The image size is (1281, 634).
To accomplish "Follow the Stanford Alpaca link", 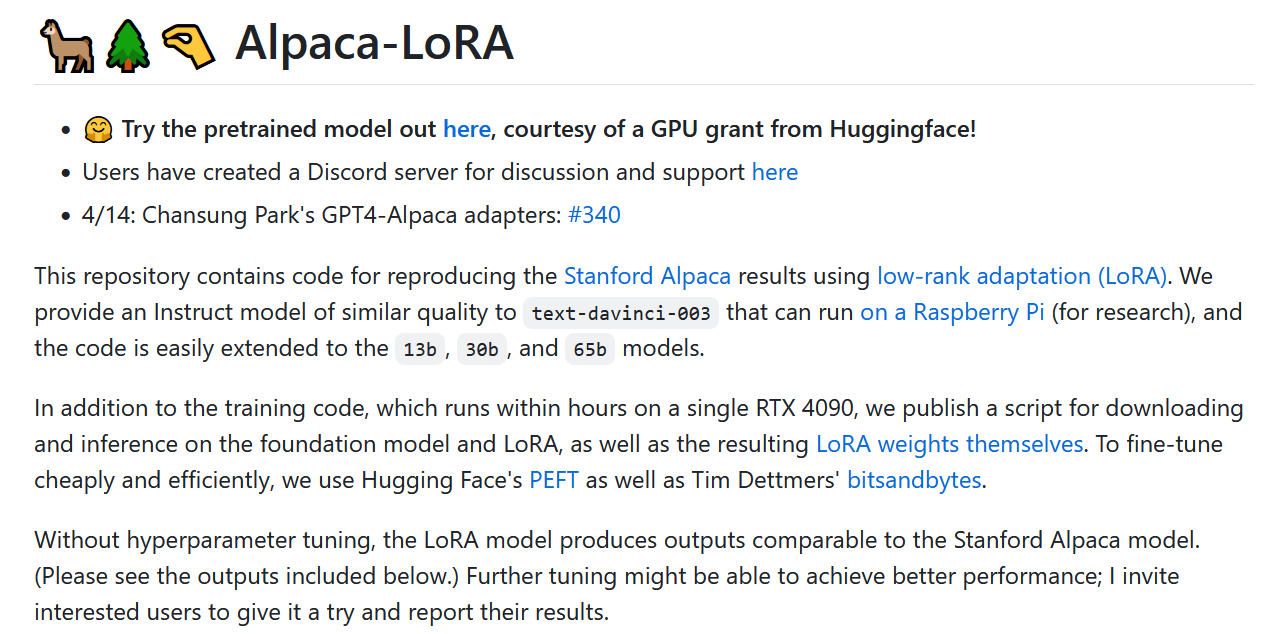I will (x=647, y=275).
